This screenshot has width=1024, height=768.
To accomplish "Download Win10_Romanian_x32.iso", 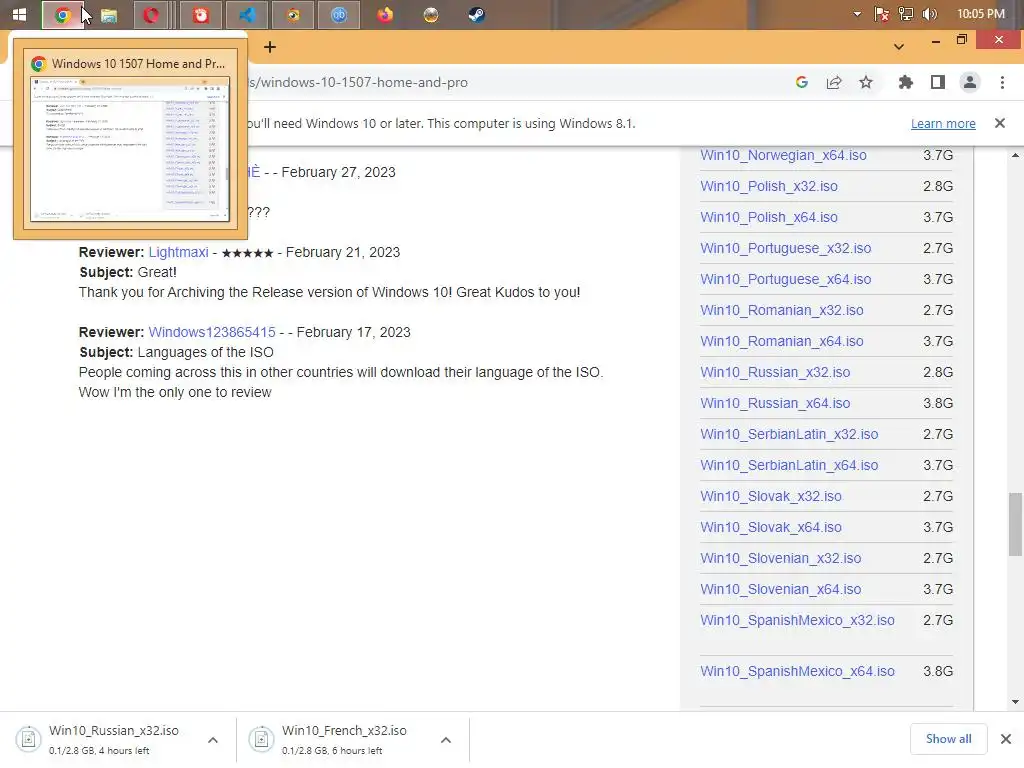I will 782,310.
